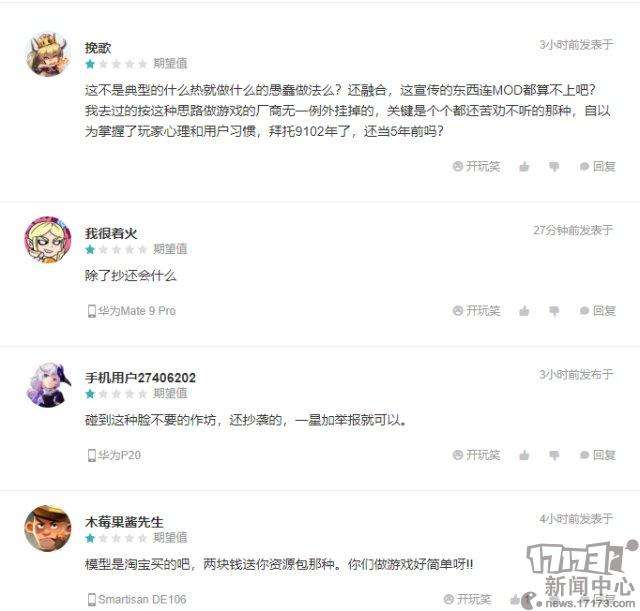Viewport: 640px width, 611px height.
Task: Reply to 我很着火's comment
Action: point(598,311)
